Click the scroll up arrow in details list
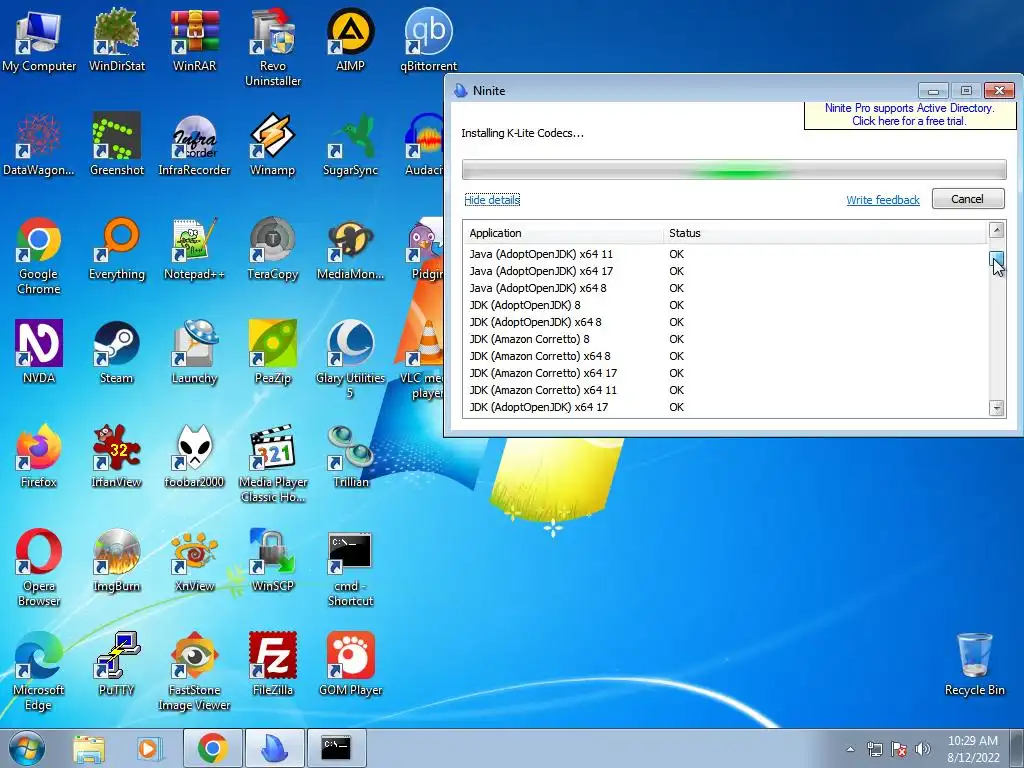This screenshot has height=768, width=1024. [x=996, y=230]
